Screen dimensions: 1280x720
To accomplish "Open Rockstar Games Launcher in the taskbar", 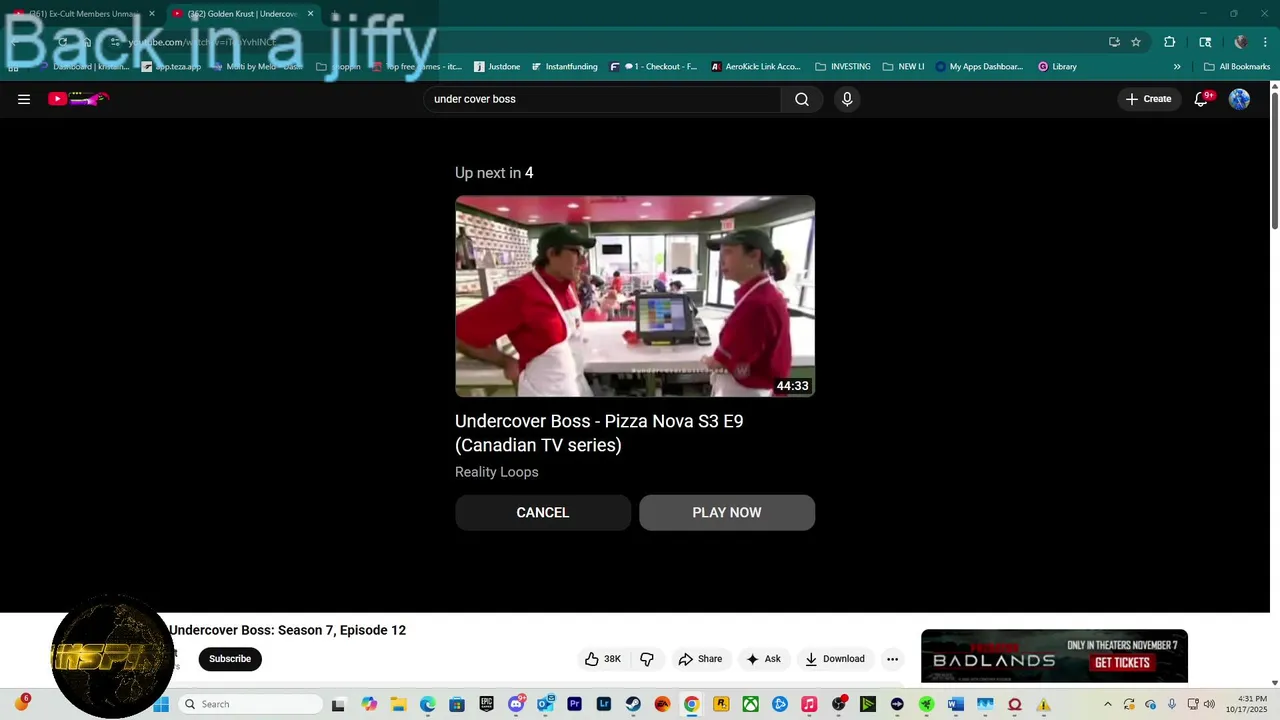I will coord(721,704).
